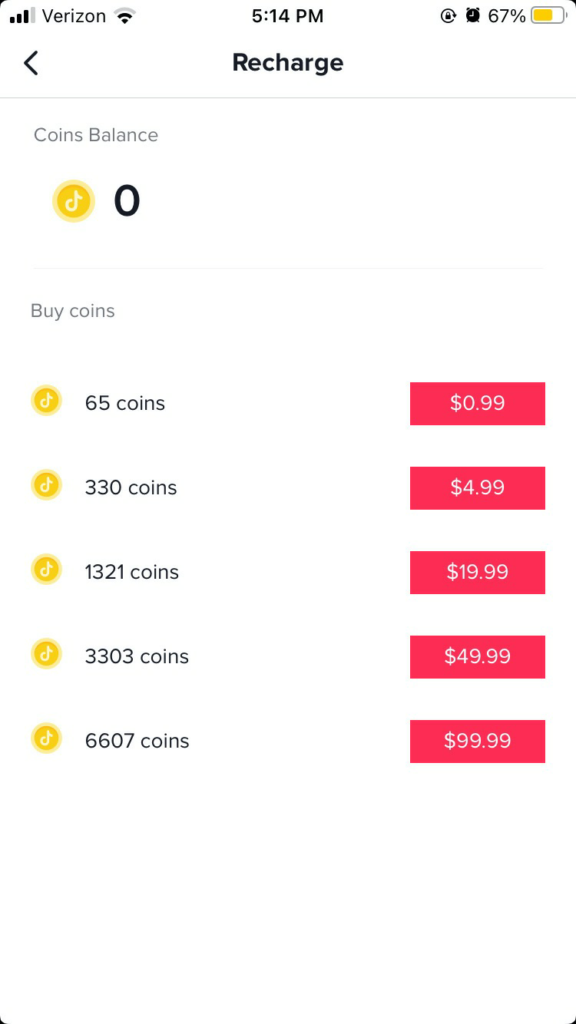Select the Coins Balance label

[x=95, y=135]
